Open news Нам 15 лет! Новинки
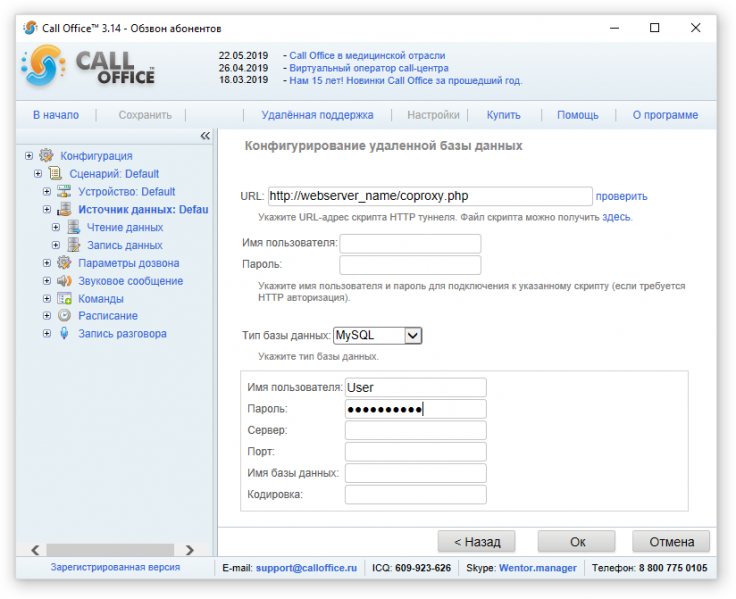This screenshot has height=599, width=736. coord(406,81)
